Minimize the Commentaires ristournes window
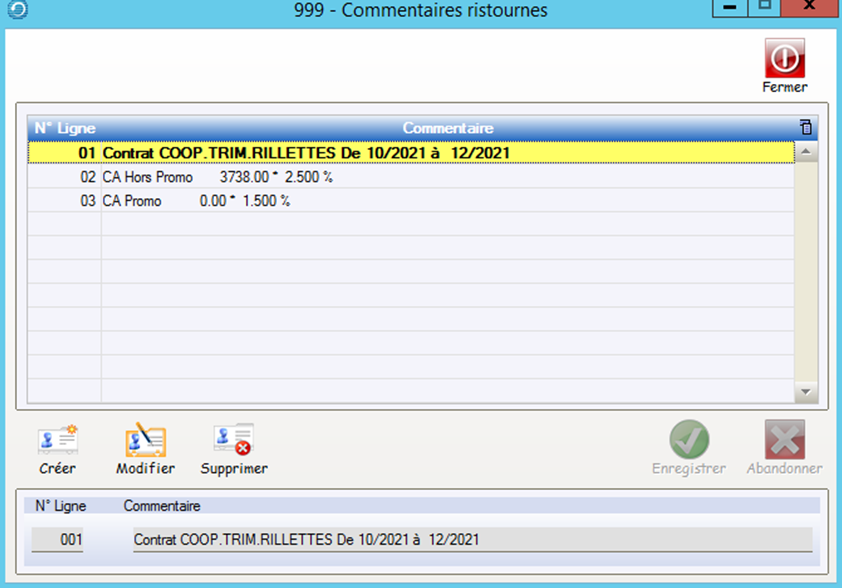This screenshot has width=842, height=588. coord(731,8)
